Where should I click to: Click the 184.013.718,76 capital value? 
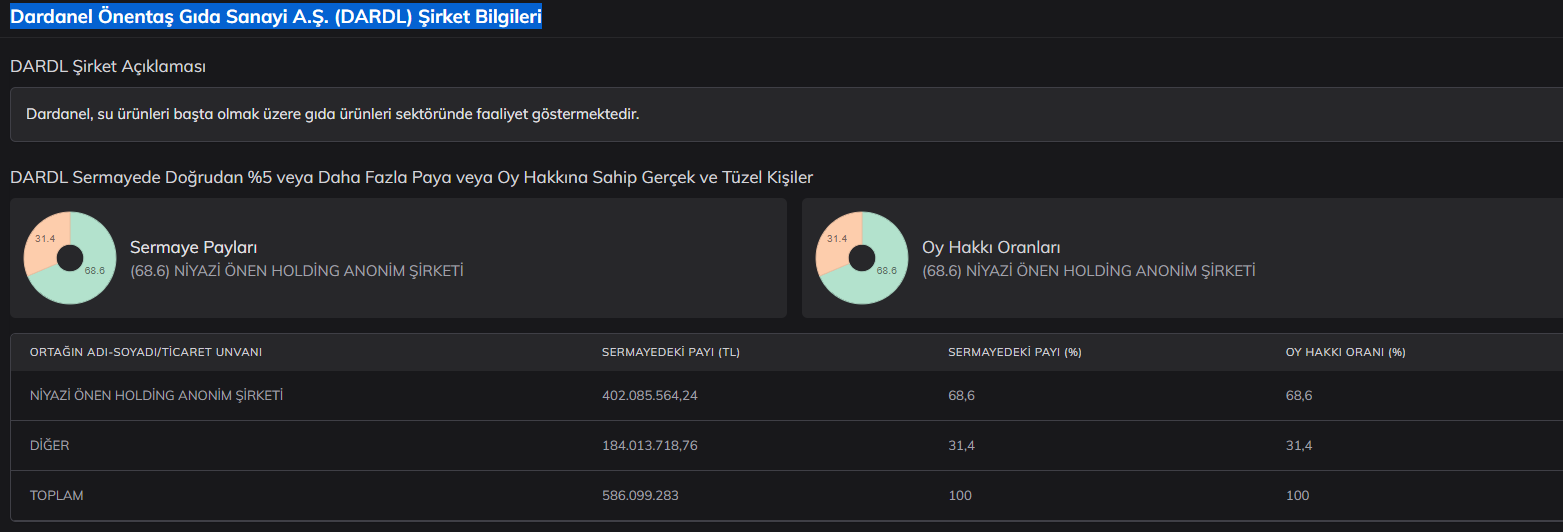pyautogui.click(x=650, y=446)
